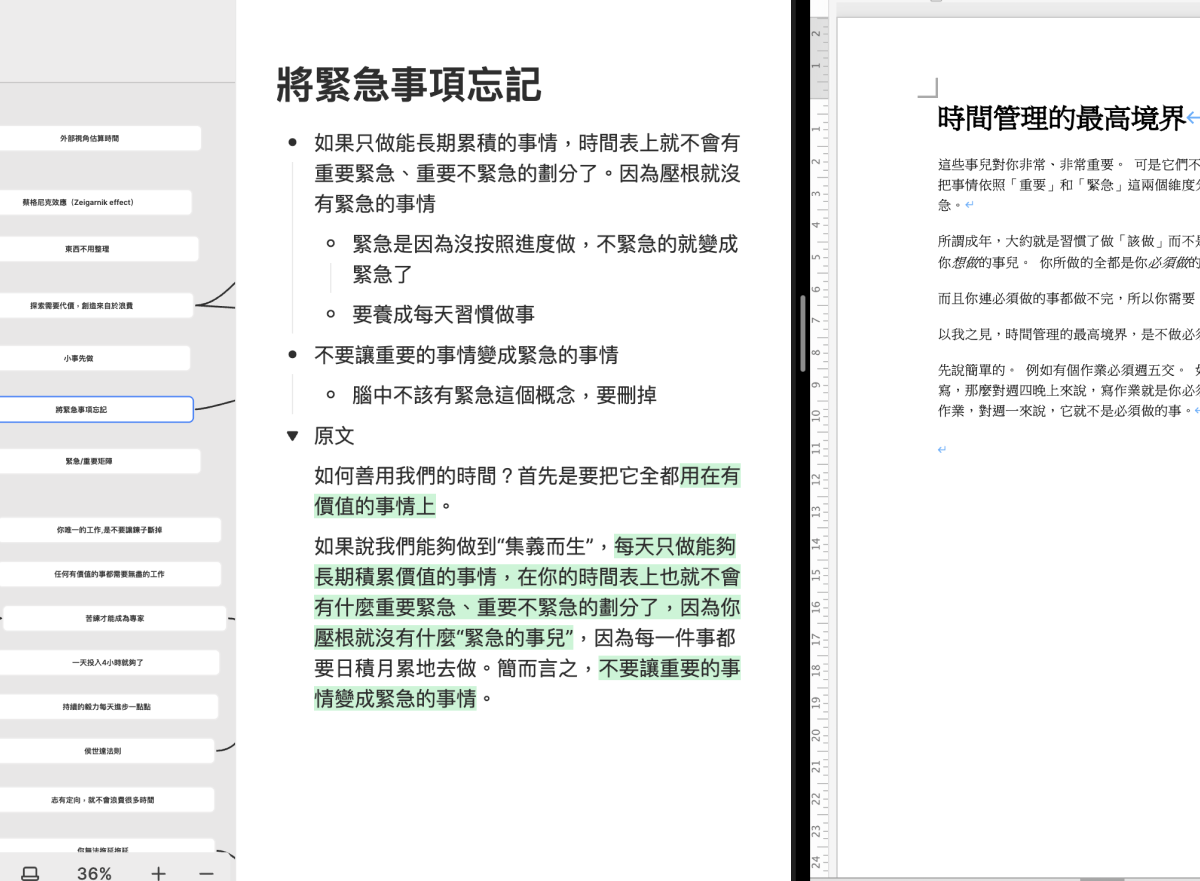Screen dimensions: 1200x881
Task: Click the vertical split divider handle
Action: (802, 334)
